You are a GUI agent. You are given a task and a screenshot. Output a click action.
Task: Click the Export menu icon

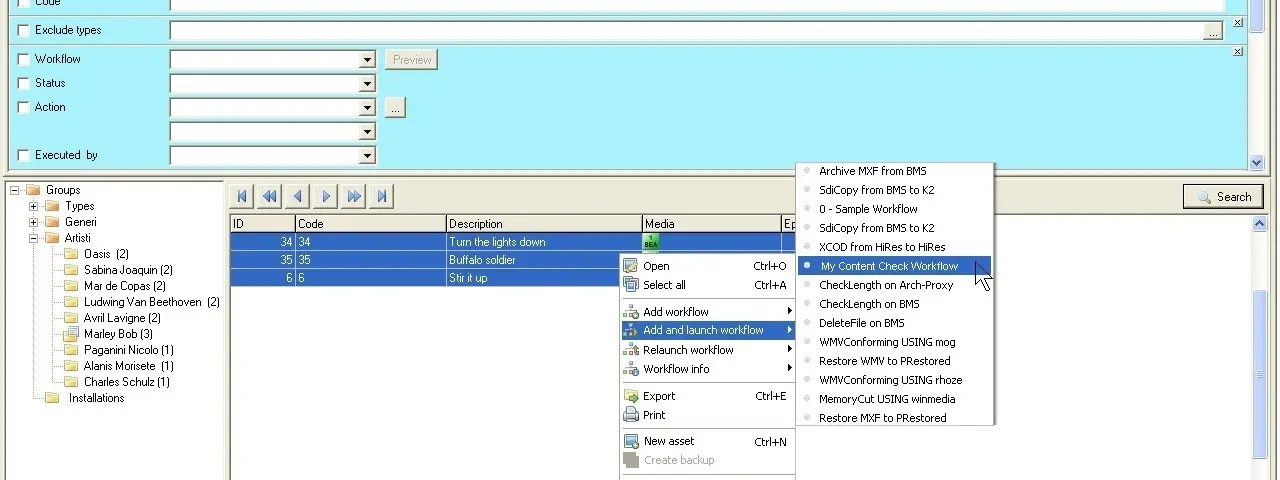click(x=631, y=396)
